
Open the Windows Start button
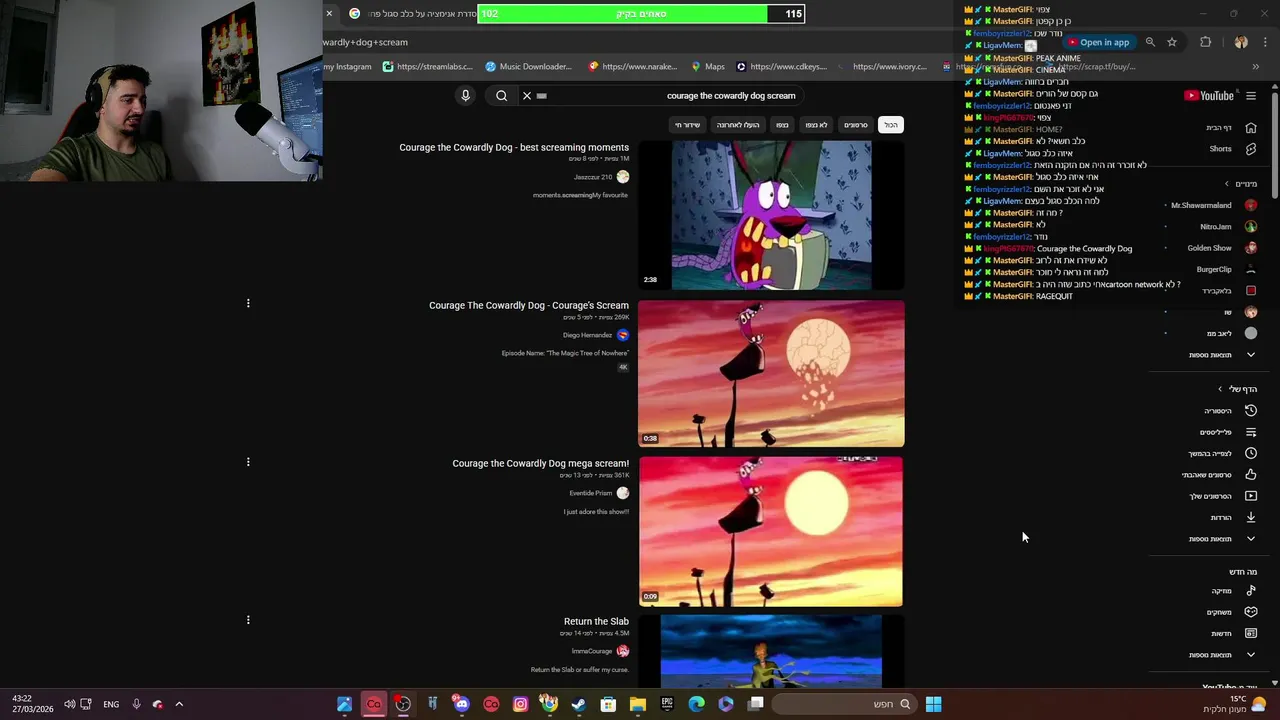point(933,704)
